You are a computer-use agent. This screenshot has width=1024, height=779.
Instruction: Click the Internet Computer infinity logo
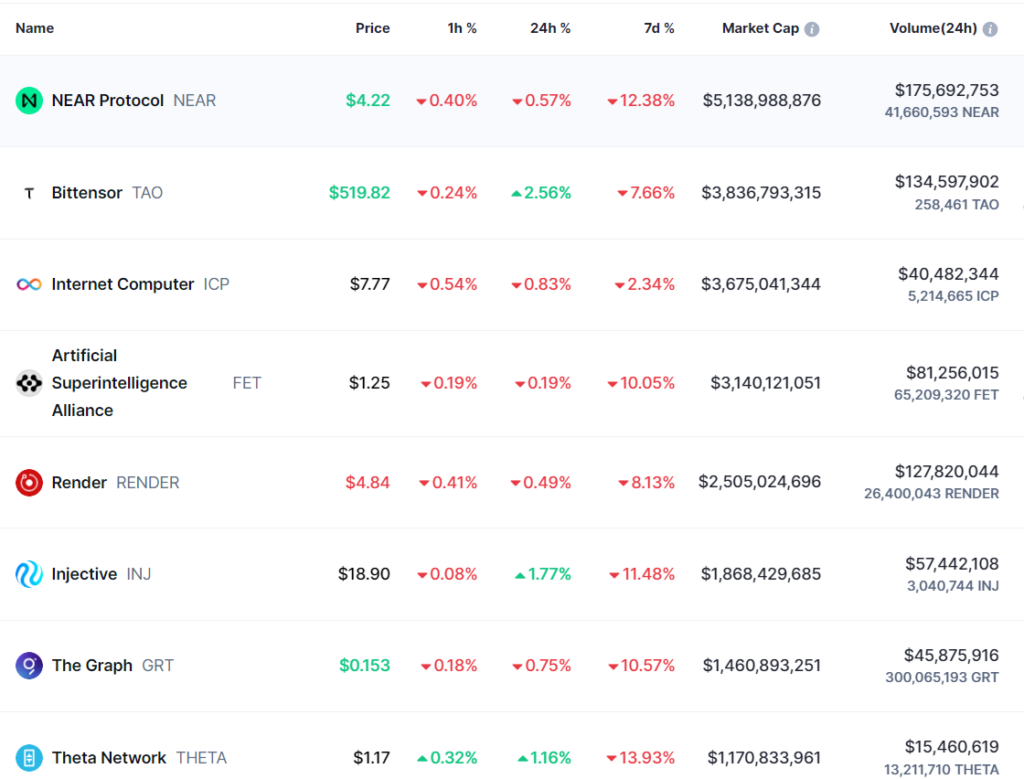coord(29,285)
